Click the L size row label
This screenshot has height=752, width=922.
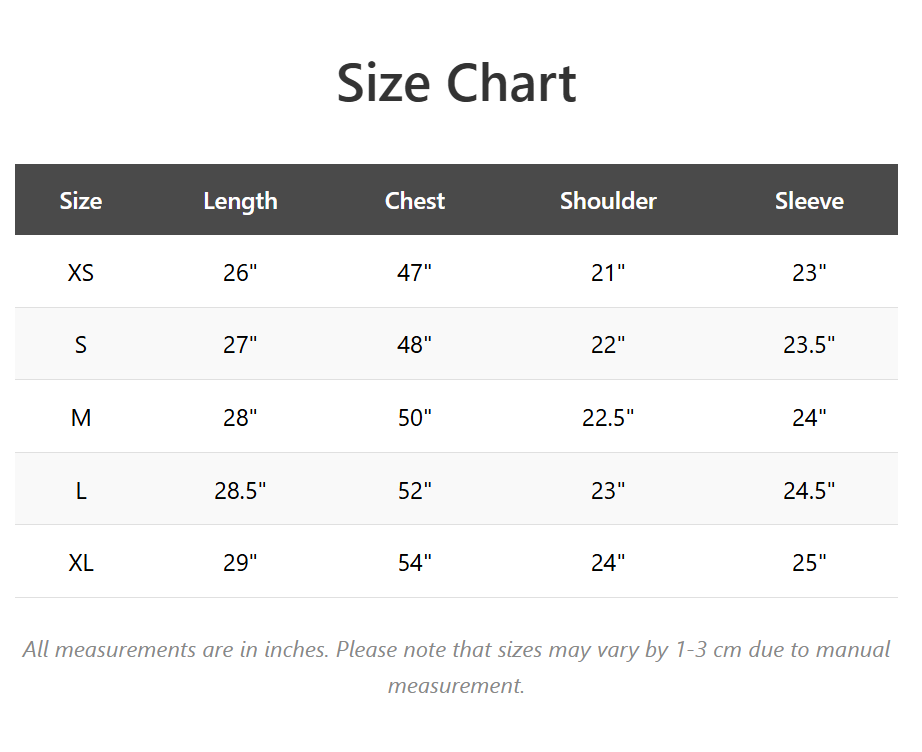(x=81, y=491)
